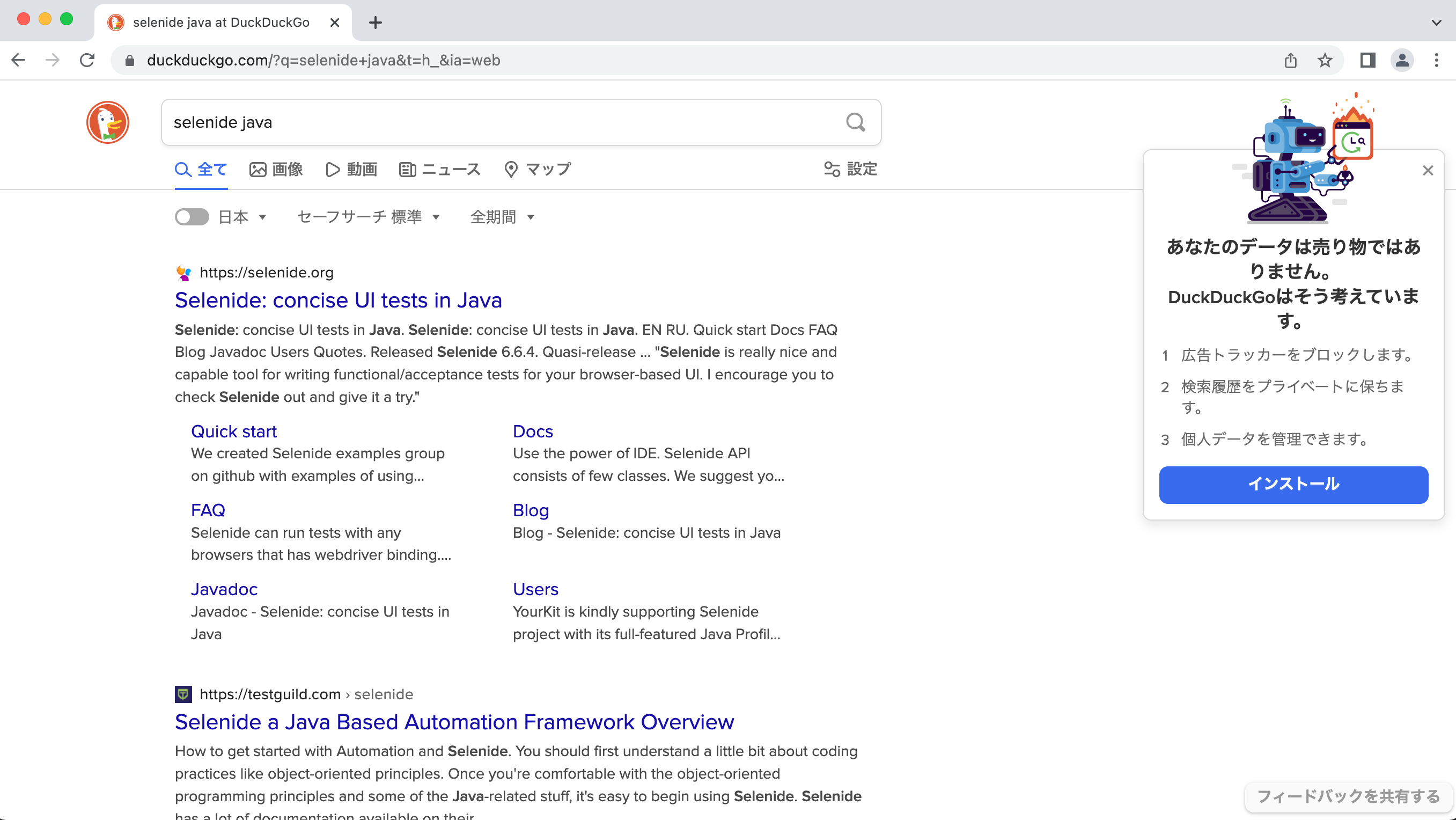
Task: Click フィードバックを共有する button
Action: (x=1349, y=796)
